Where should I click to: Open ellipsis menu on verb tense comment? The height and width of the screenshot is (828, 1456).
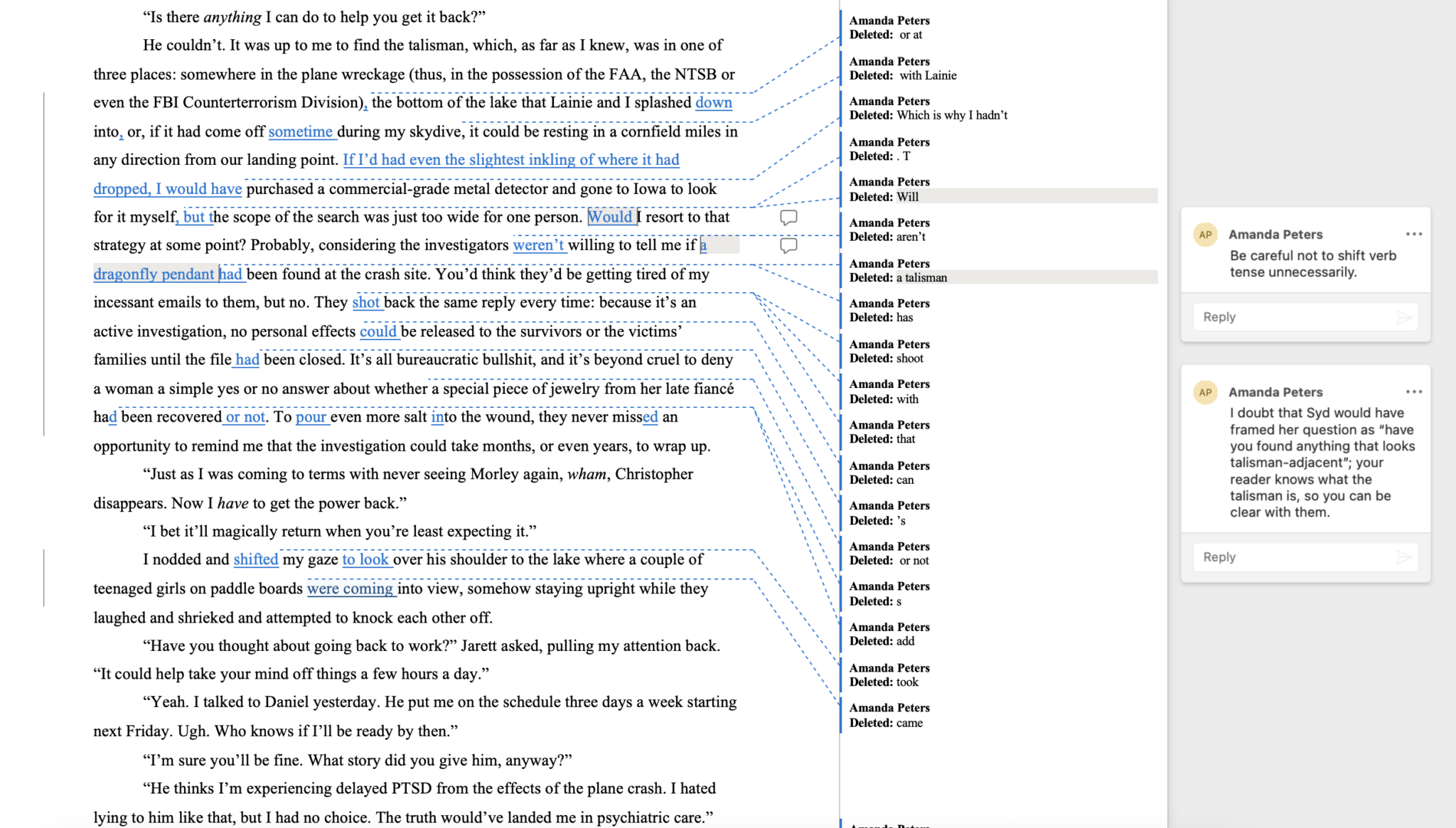click(1413, 234)
